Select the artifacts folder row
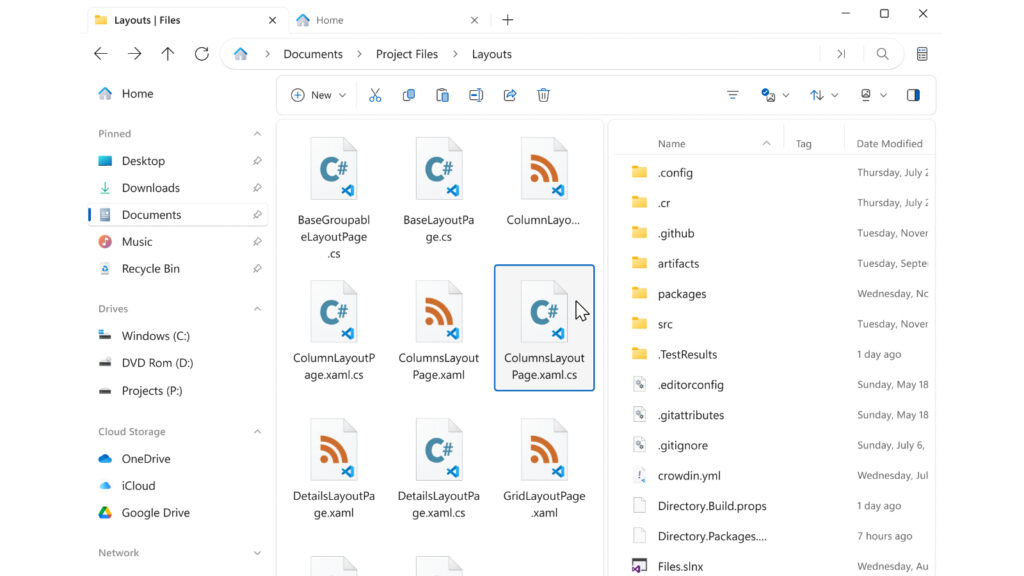This screenshot has width=1024, height=576. (x=775, y=263)
